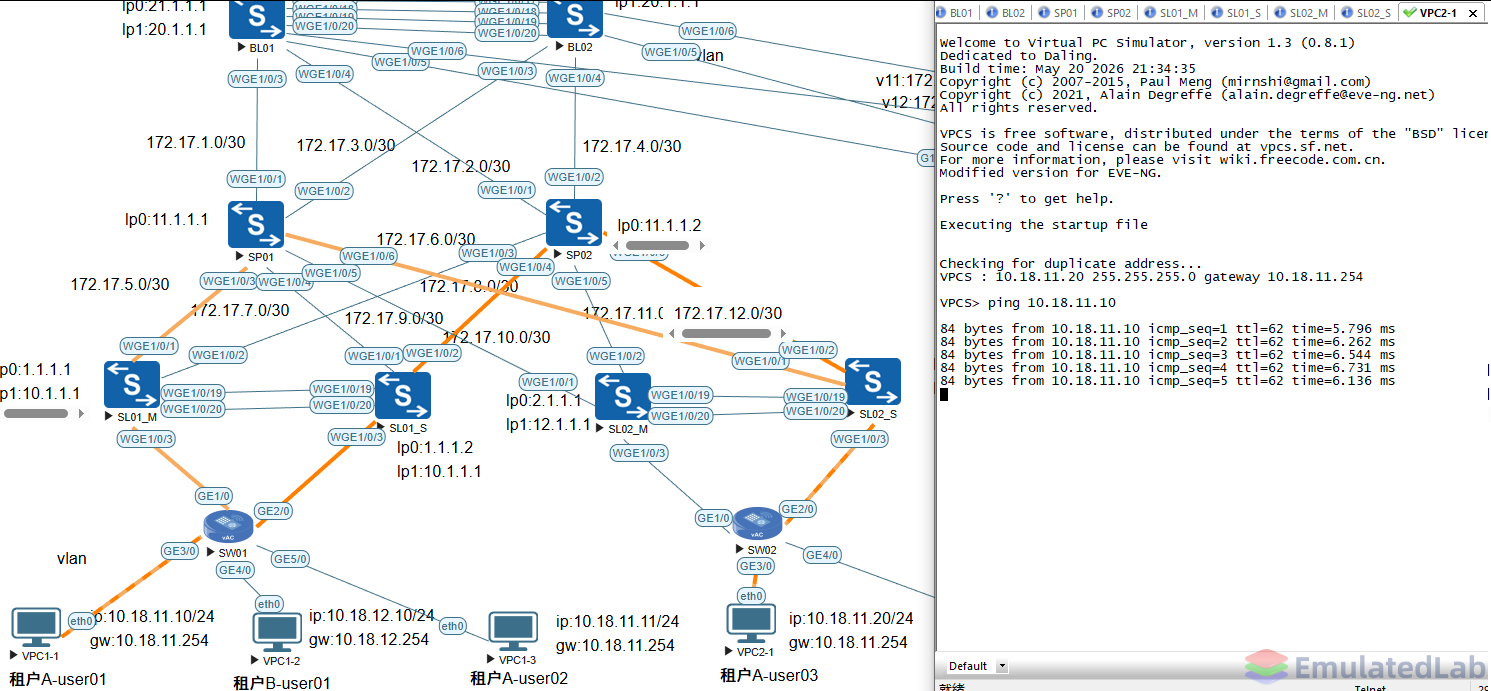The image size is (1491, 691).
Task: Switch to the SL02_S terminal tab
Action: pos(1366,13)
